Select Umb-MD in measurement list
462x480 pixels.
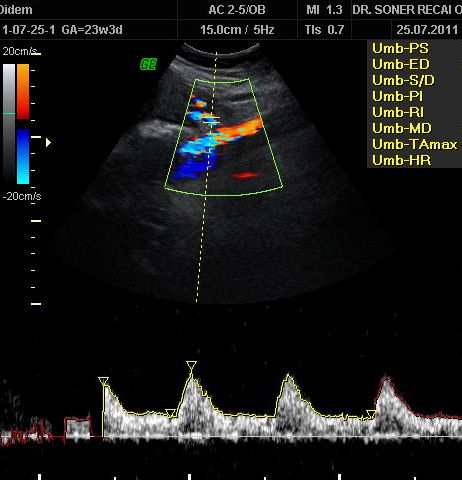point(402,128)
